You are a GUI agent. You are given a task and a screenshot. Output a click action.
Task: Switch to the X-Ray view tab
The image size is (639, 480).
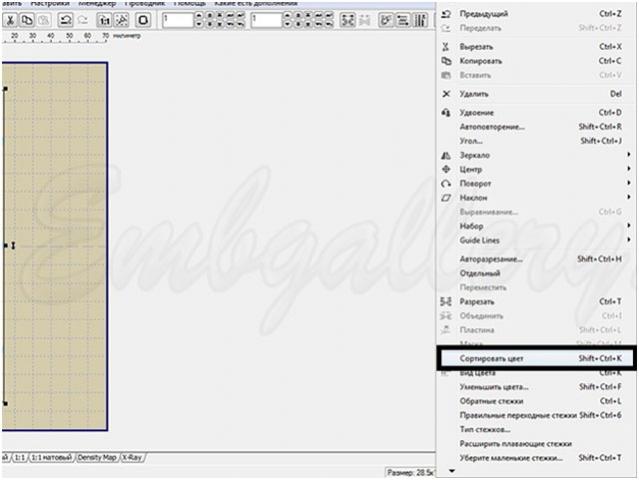pos(132,457)
